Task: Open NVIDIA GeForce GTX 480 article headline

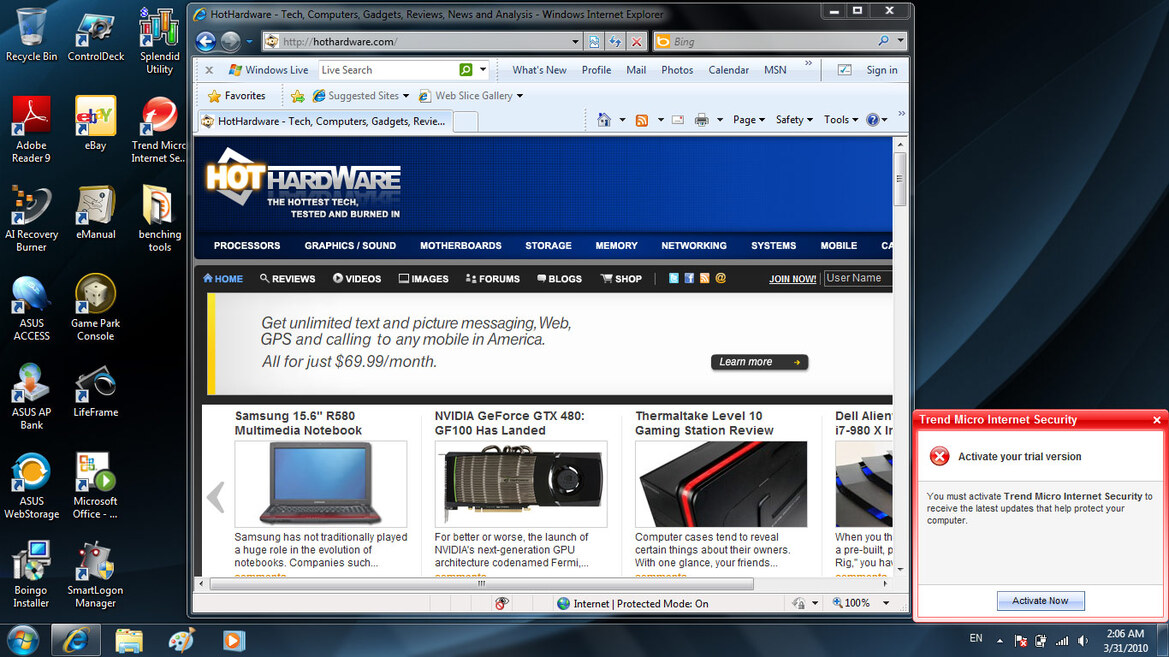Action: click(x=509, y=423)
